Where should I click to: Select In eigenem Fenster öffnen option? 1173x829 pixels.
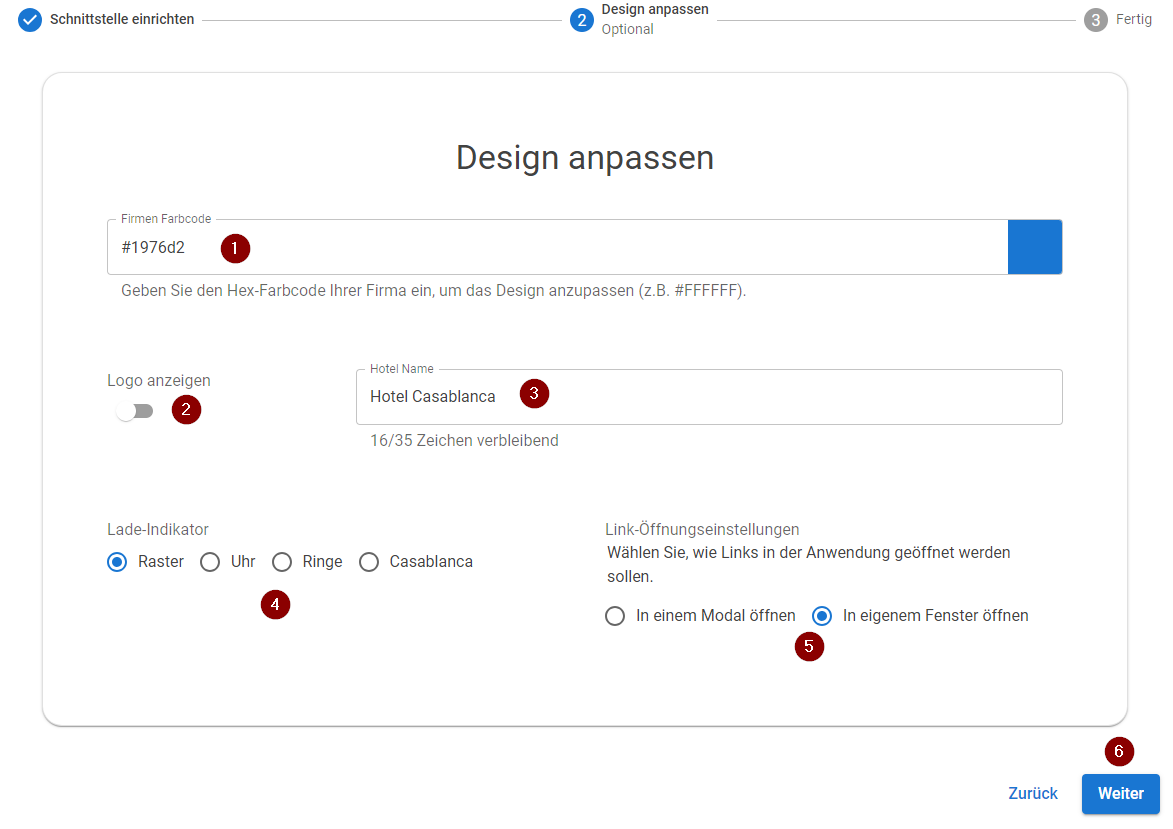tap(822, 615)
